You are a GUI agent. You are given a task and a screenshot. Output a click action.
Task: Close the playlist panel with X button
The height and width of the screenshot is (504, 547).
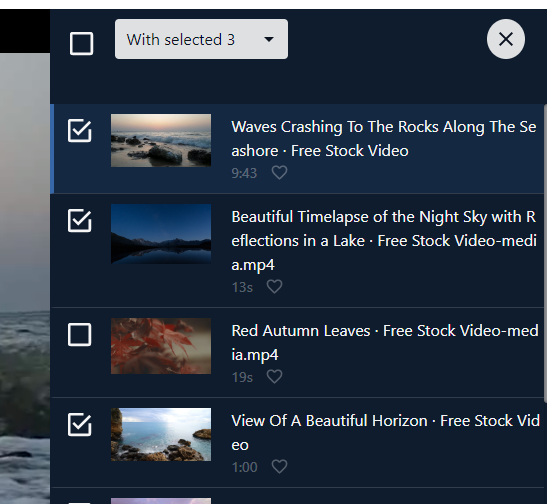pyautogui.click(x=505, y=39)
